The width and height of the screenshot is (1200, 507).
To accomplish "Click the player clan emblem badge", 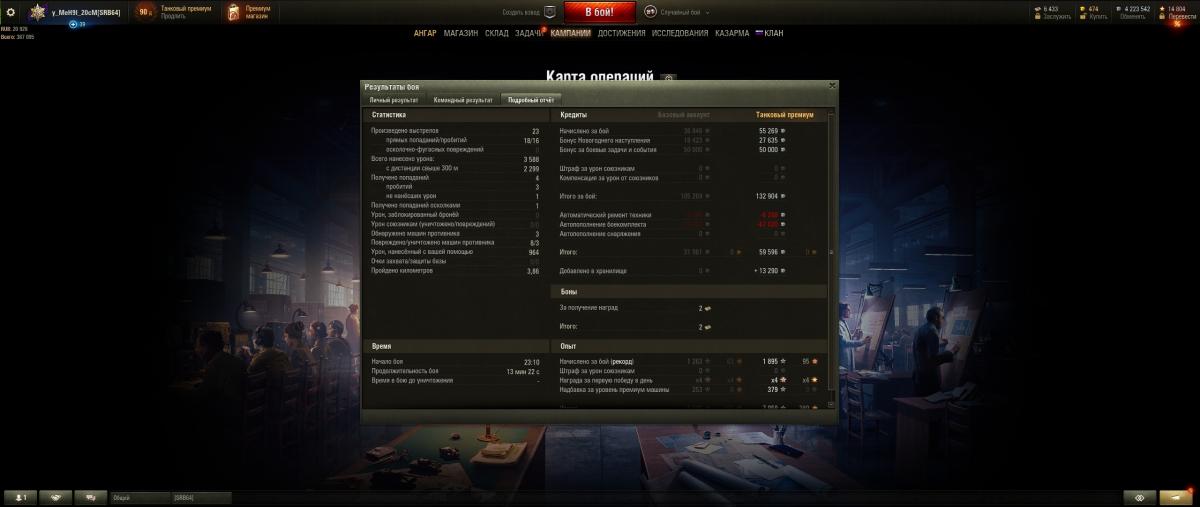I will pos(38,12).
